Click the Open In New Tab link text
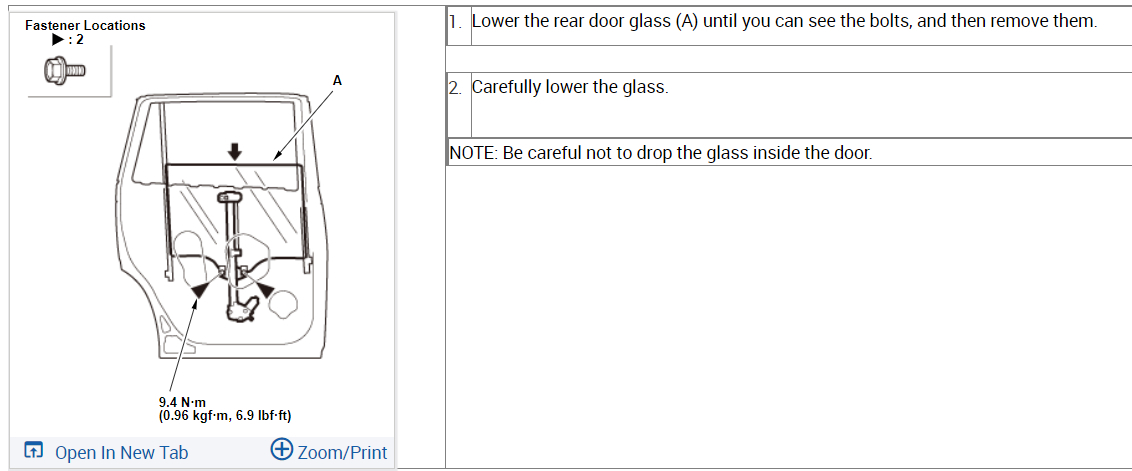 point(121,453)
